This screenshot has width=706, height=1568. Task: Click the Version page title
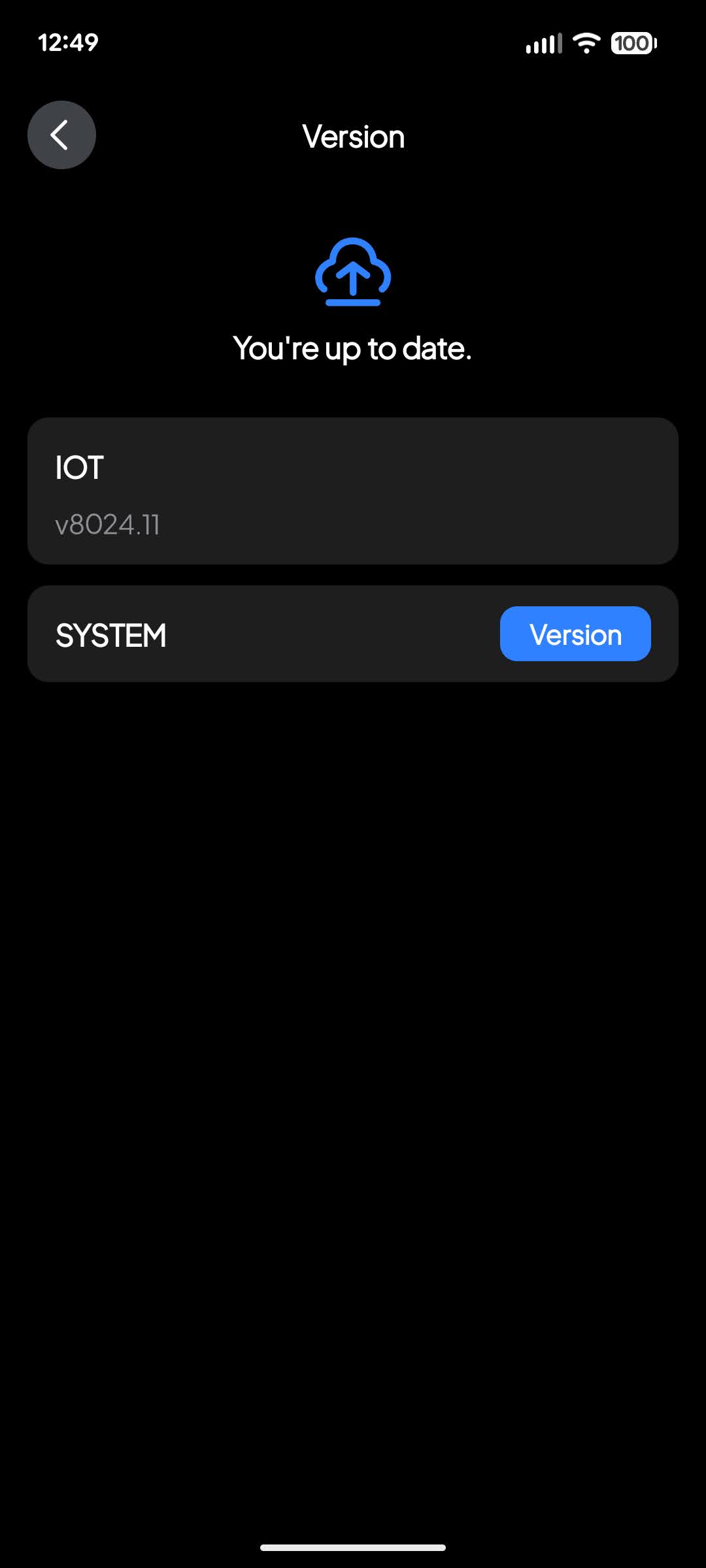(x=353, y=137)
